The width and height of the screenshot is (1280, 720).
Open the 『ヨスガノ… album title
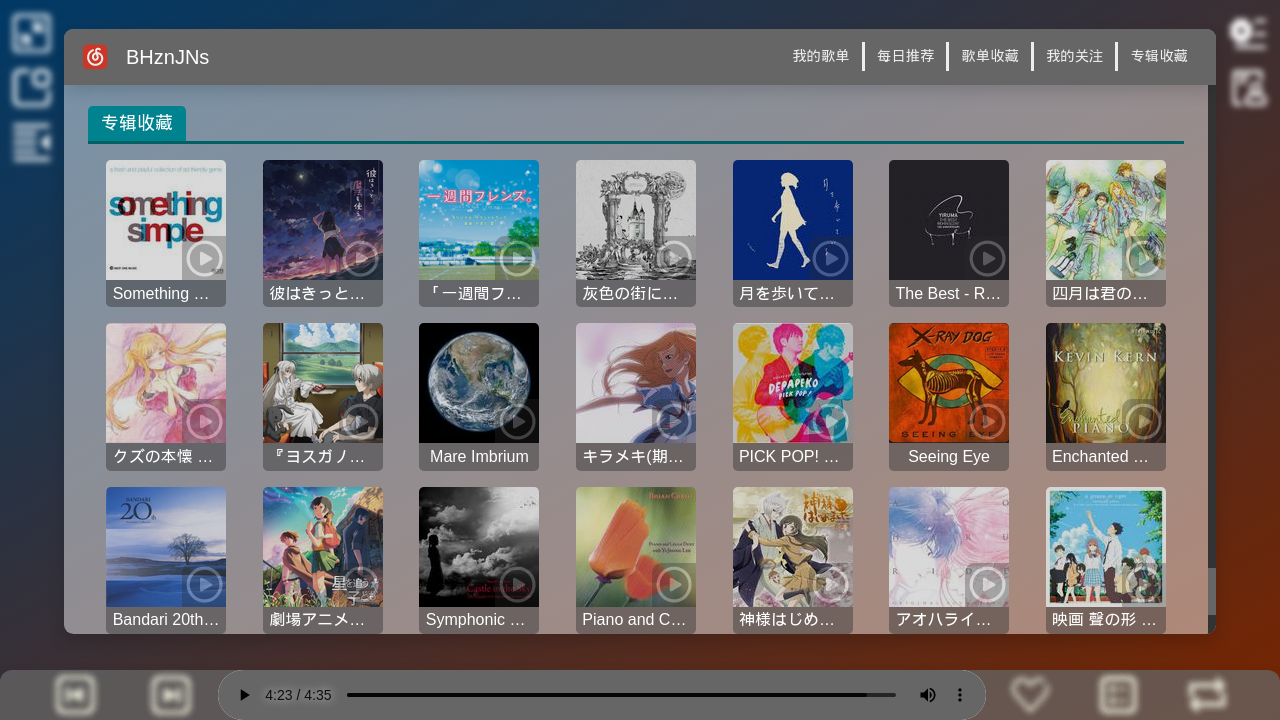[323, 457]
